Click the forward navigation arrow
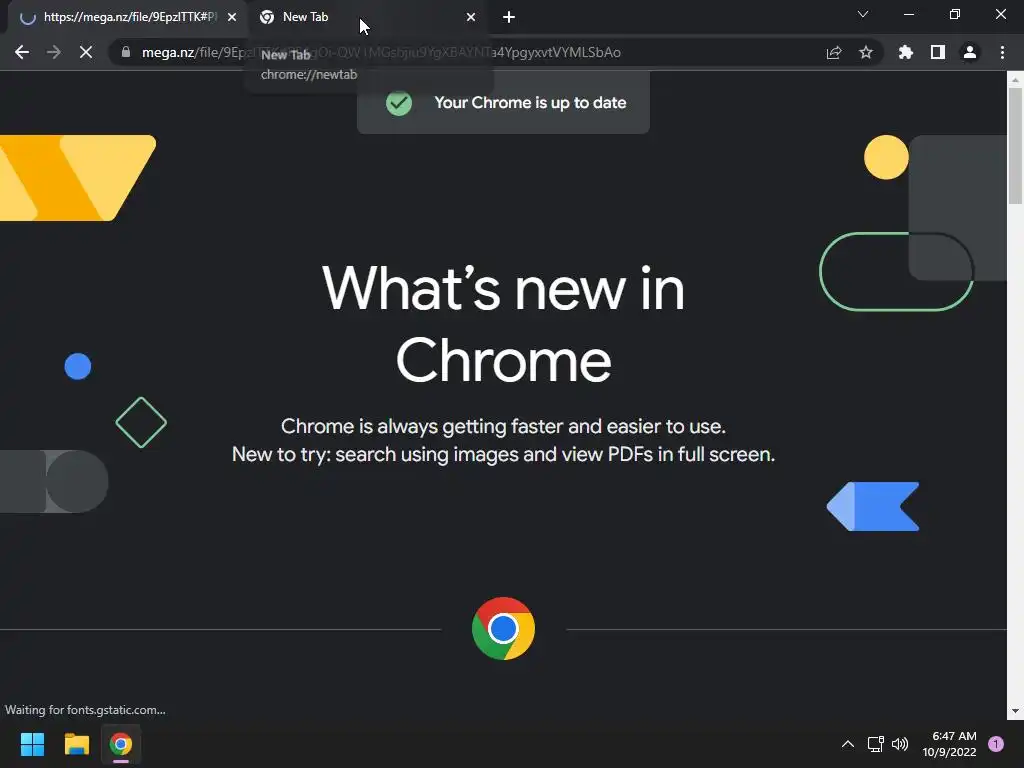Image resolution: width=1024 pixels, height=768 pixels. click(x=54, y=52)
